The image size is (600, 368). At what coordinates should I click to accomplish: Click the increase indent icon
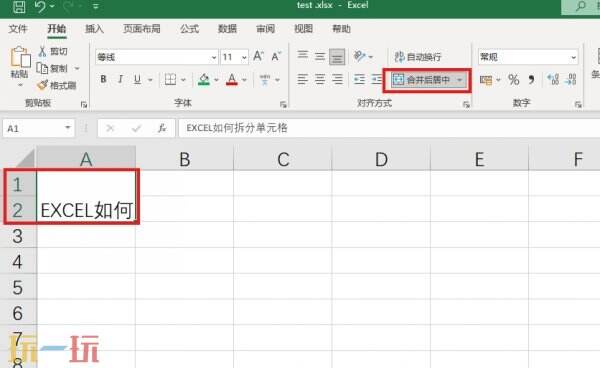pyautogui.click(x=377, y=80)
